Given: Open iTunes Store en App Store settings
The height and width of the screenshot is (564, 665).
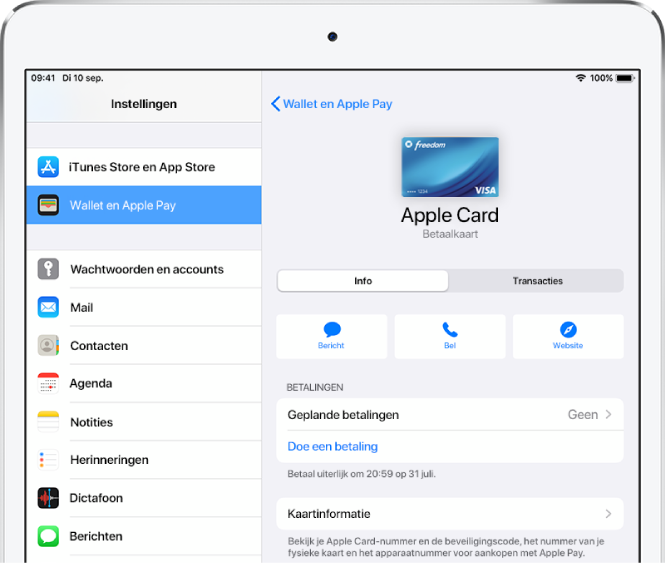Looking at the screenshot, I should (x=144, y=167).
